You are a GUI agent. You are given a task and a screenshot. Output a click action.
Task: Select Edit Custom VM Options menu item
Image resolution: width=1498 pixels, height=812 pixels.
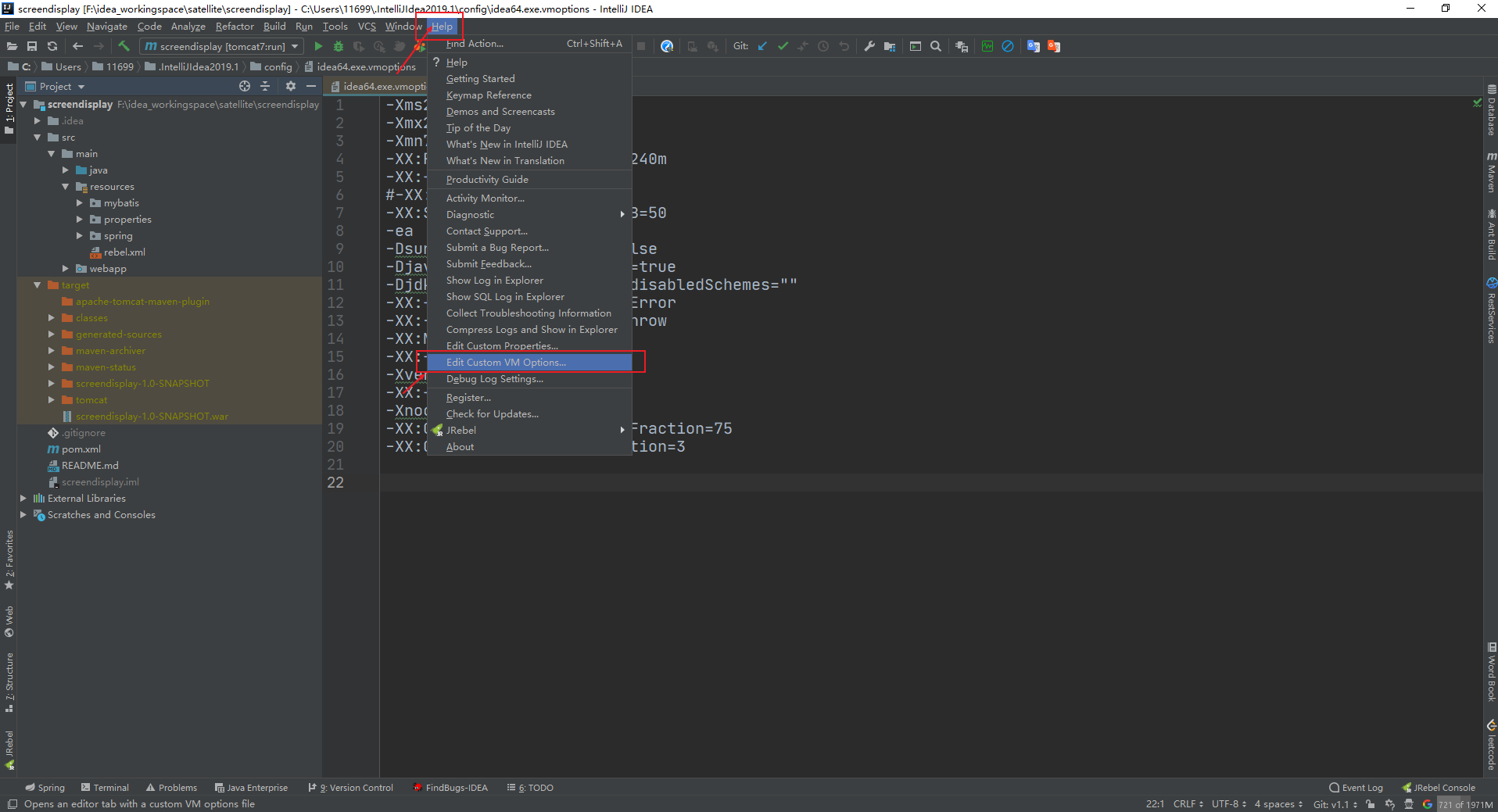tap(529, 363)
